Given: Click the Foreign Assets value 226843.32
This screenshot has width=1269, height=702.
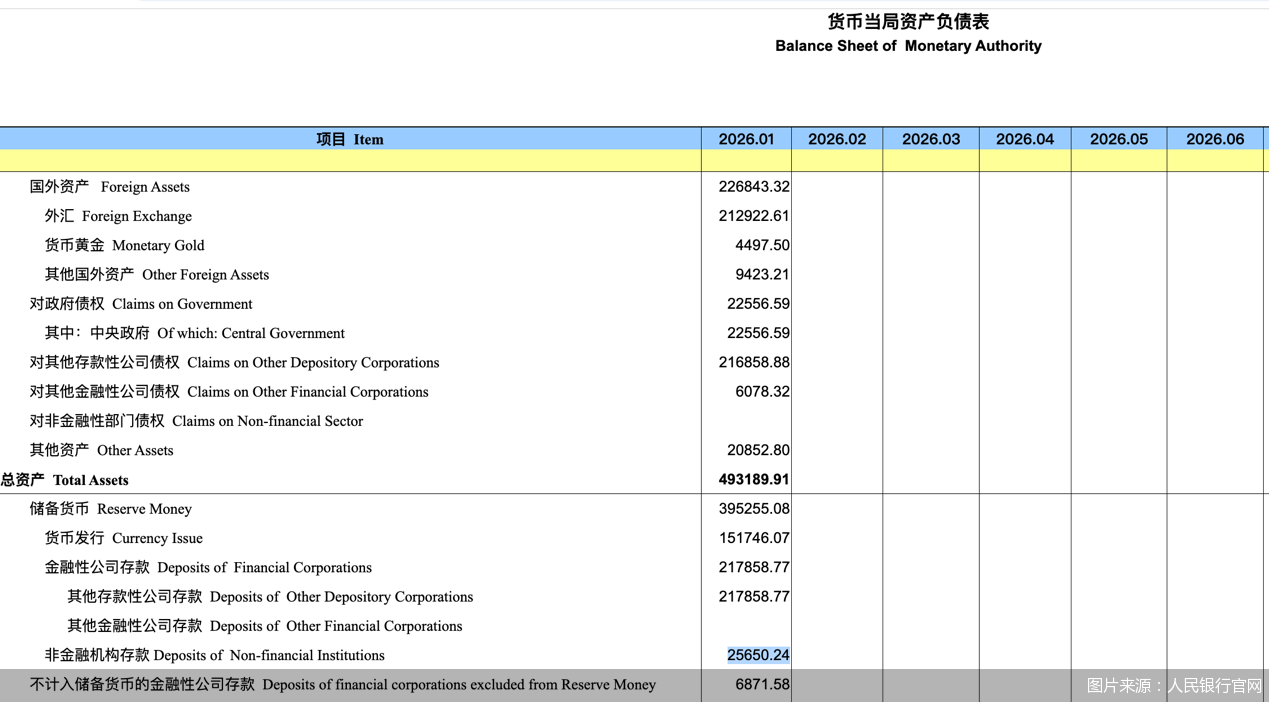Looking at the screenshot, I should click(753, 187).
